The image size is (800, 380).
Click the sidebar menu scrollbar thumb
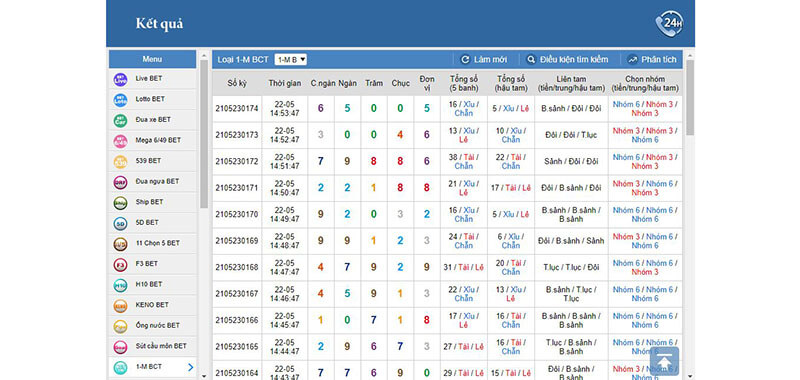point(204,134)
